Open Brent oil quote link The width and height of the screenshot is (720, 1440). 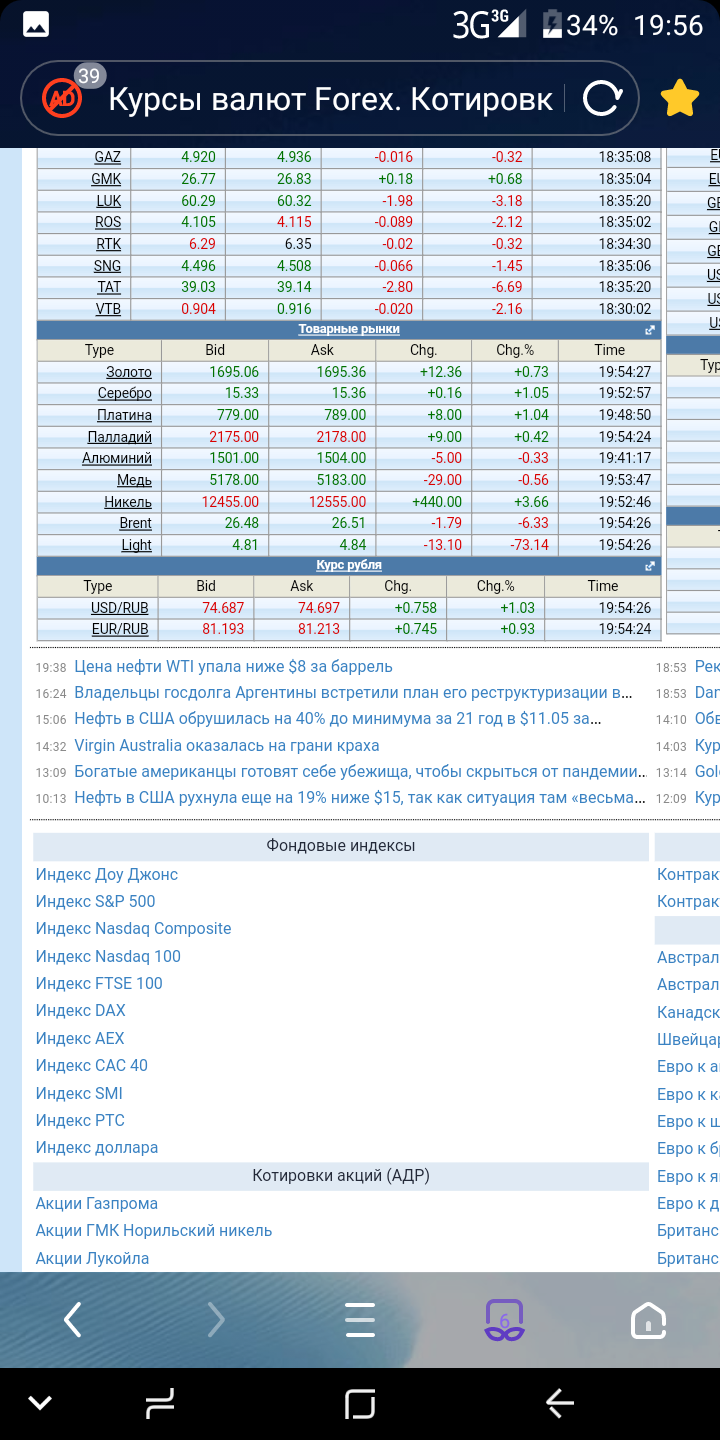(x=135, y=523)
